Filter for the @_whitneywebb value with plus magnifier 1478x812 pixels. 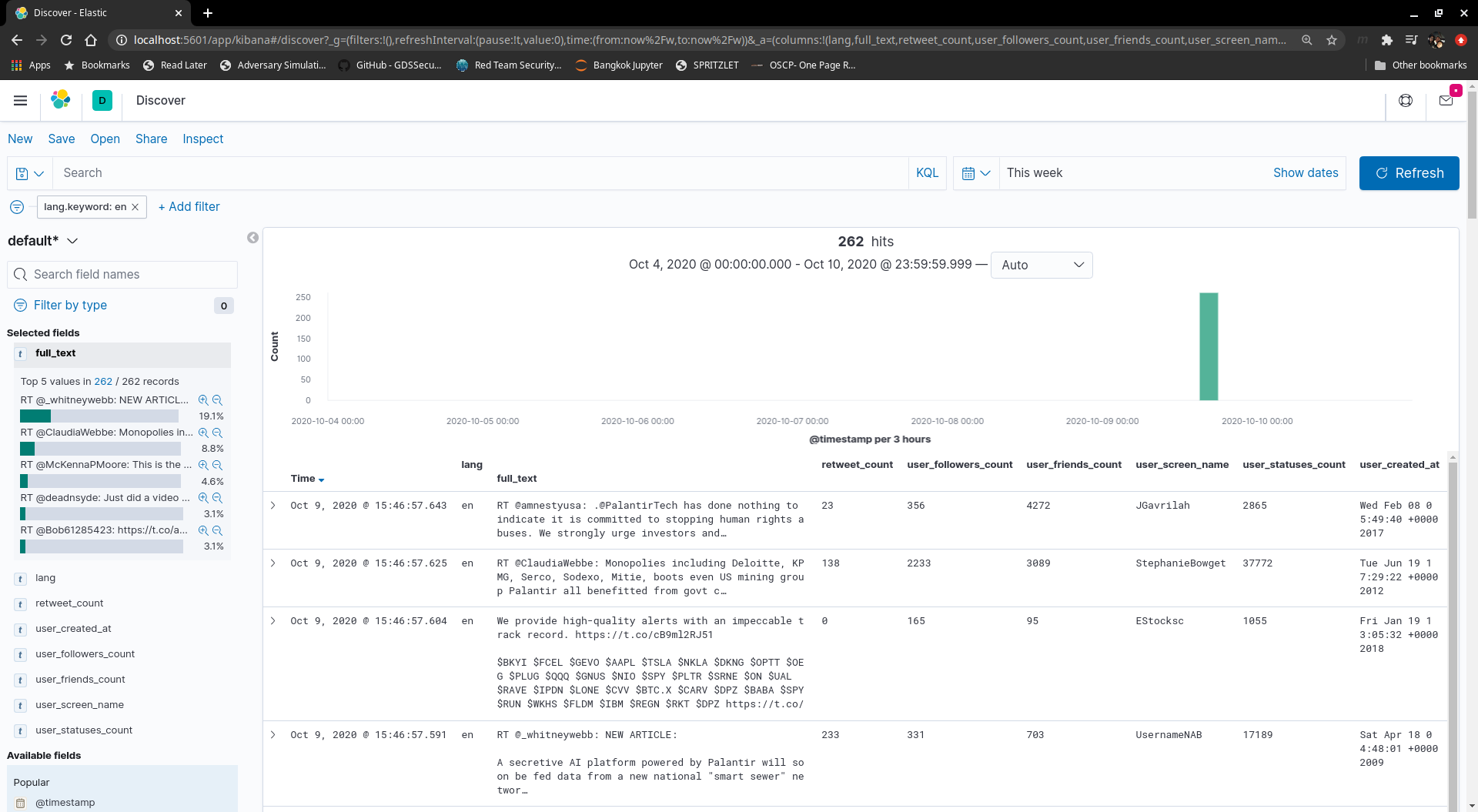tap(203, 400)
